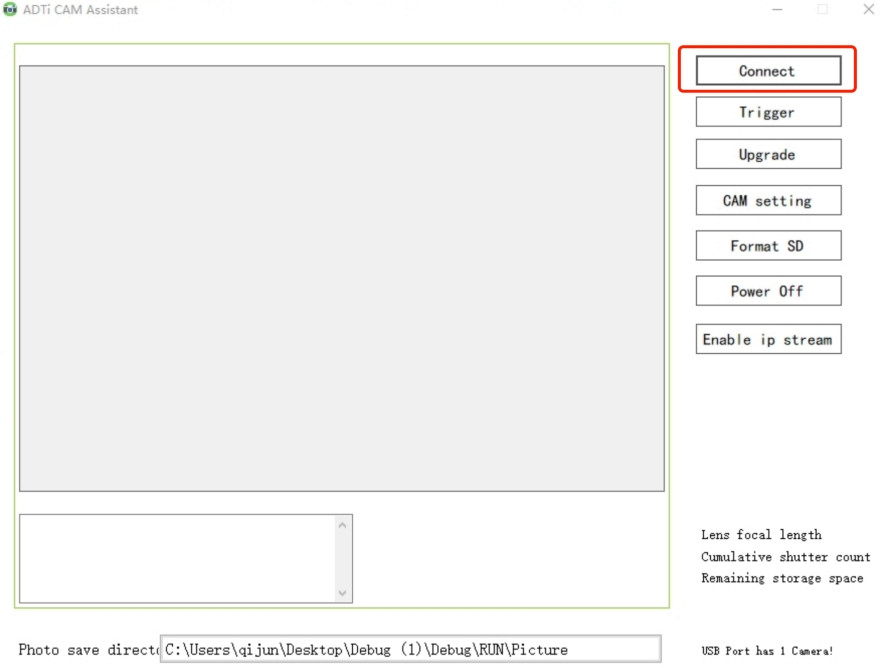Click the log box scroll down arrow
Viewport: 880px width, 668px height.
(x=343, y=593)
